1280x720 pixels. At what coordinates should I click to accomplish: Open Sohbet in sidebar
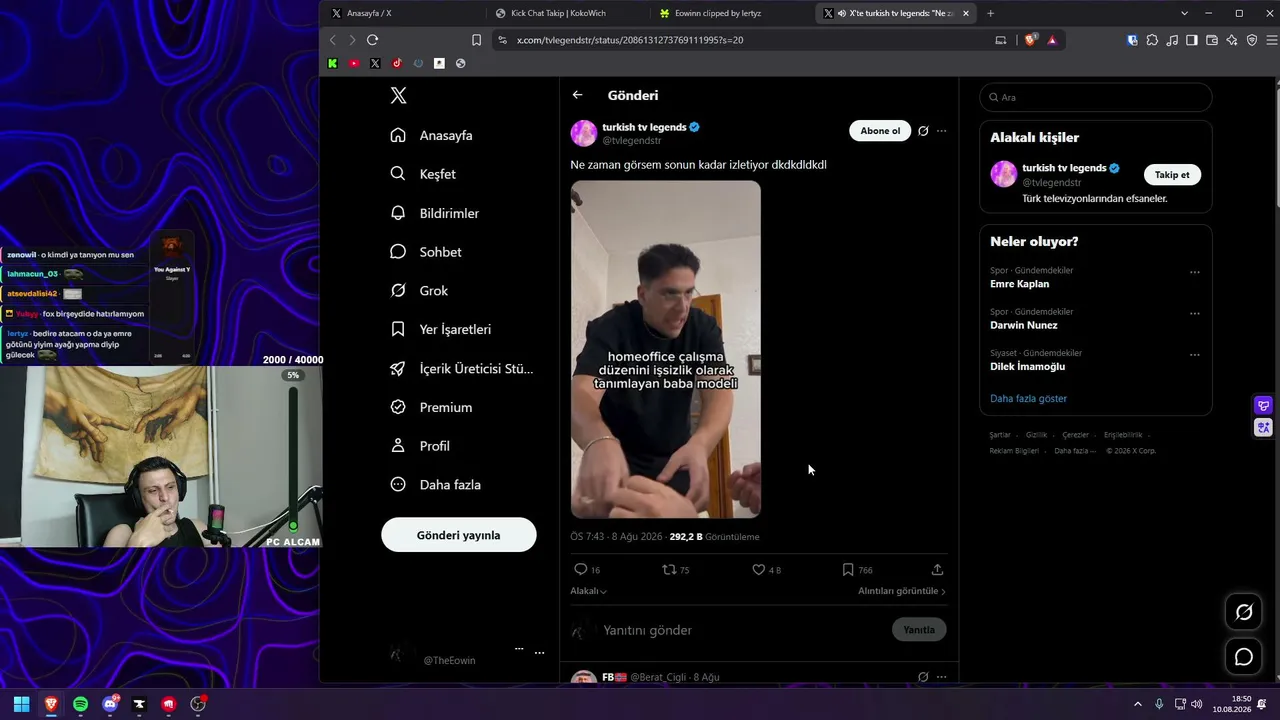click(426, 252)
